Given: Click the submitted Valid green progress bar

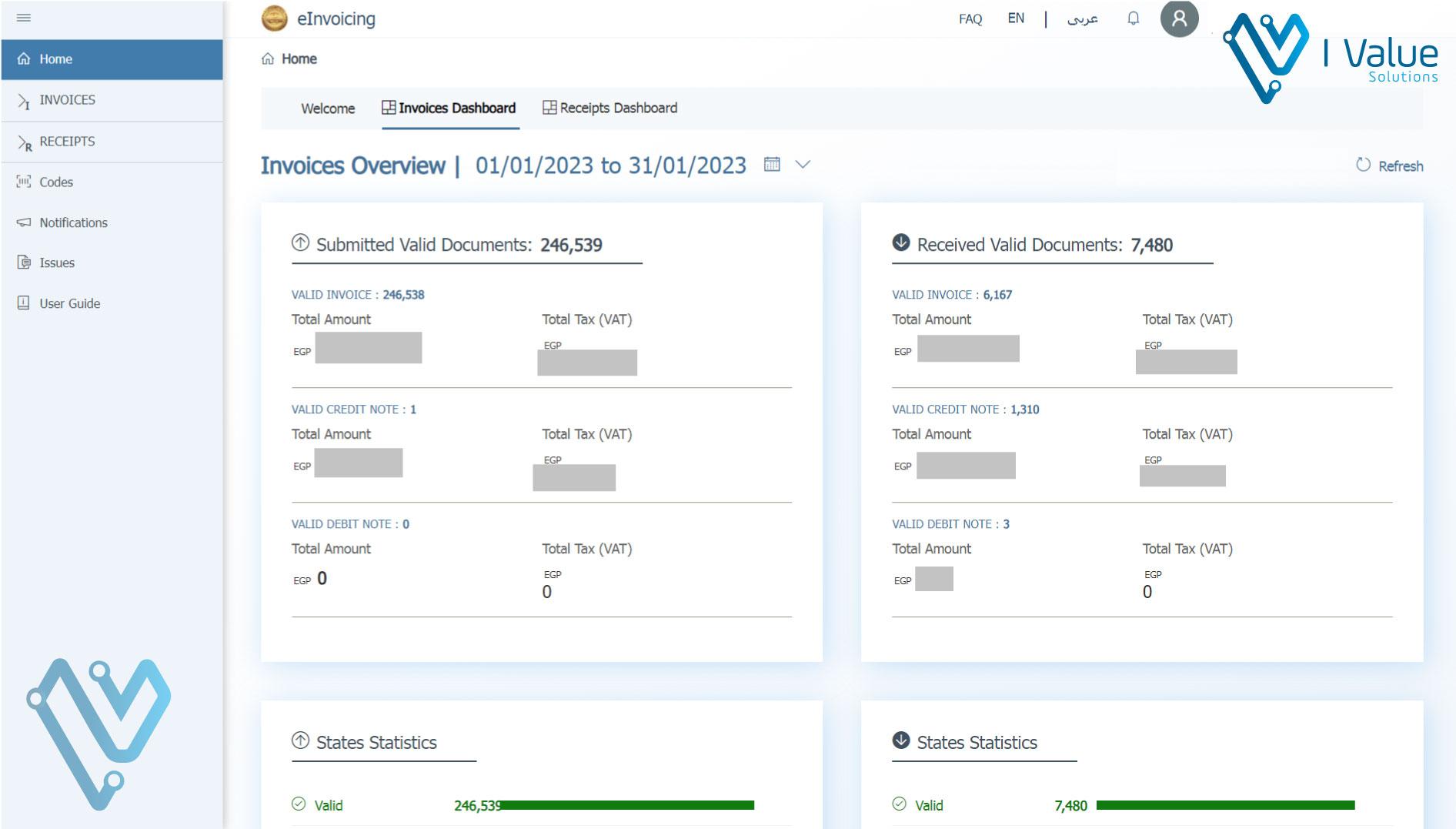Looking at the screenshot, I should tap(627, 805).
